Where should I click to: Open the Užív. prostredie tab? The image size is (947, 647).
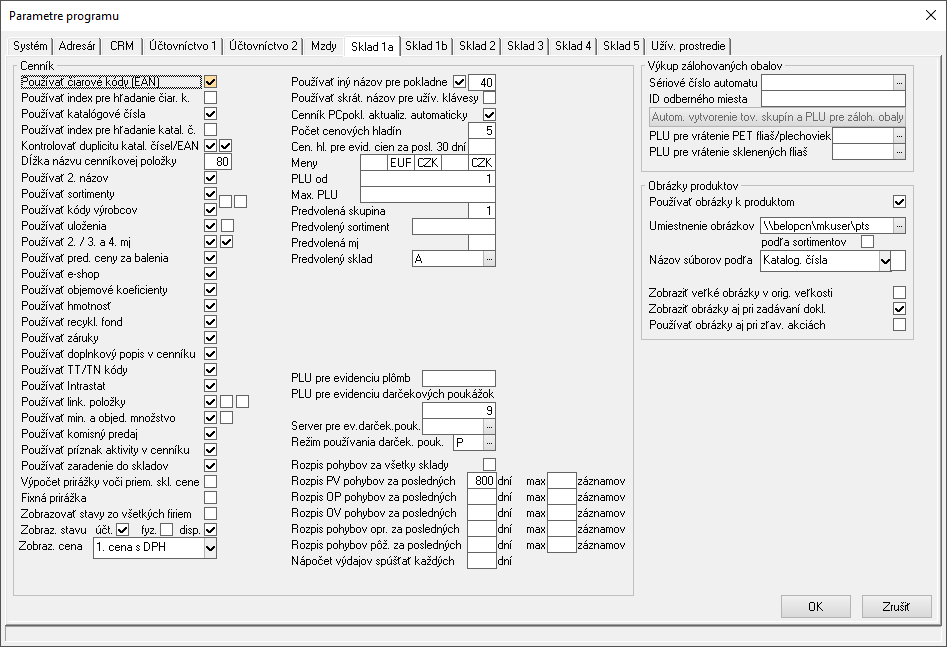tap(689, 46)
